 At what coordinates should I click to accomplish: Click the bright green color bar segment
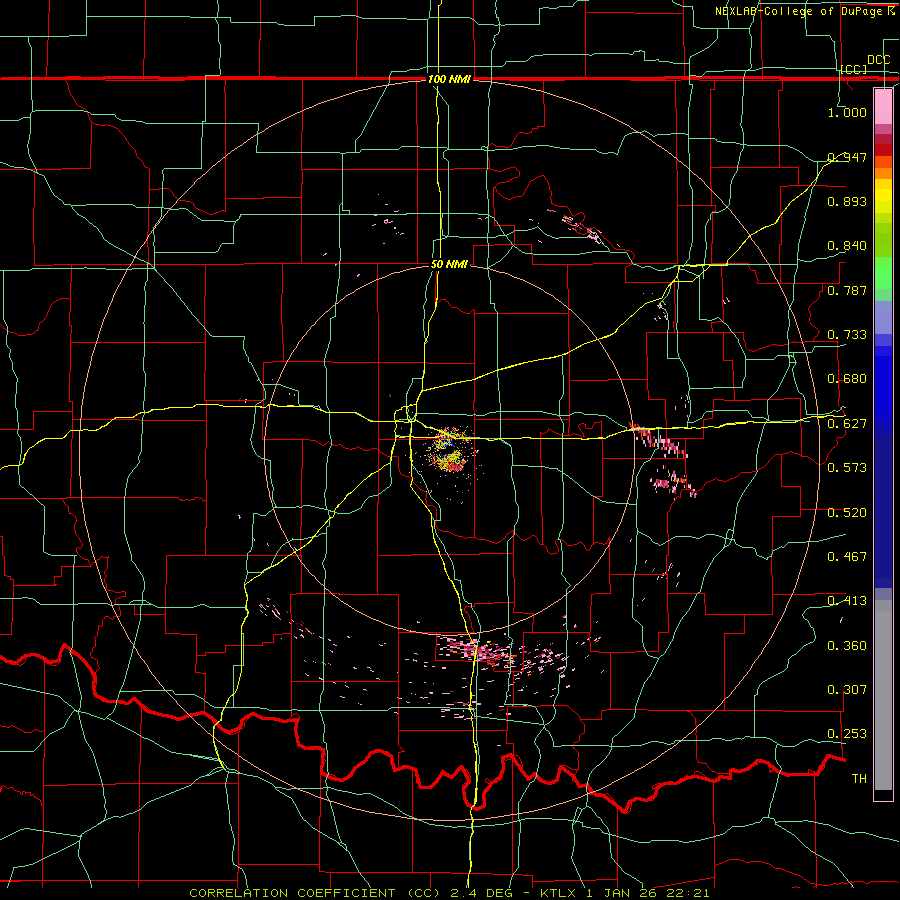883,273
